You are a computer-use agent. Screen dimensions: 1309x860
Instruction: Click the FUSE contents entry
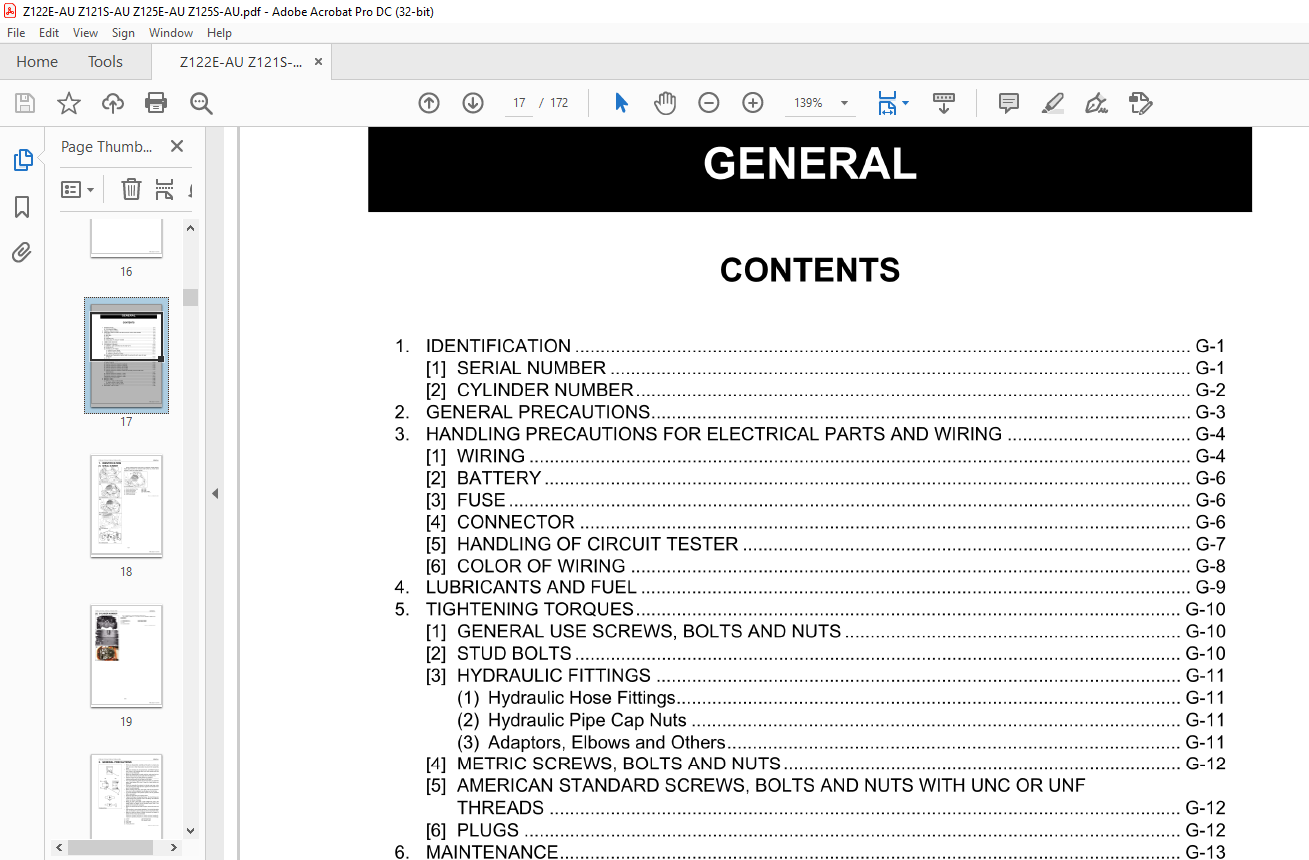[826, 500]
